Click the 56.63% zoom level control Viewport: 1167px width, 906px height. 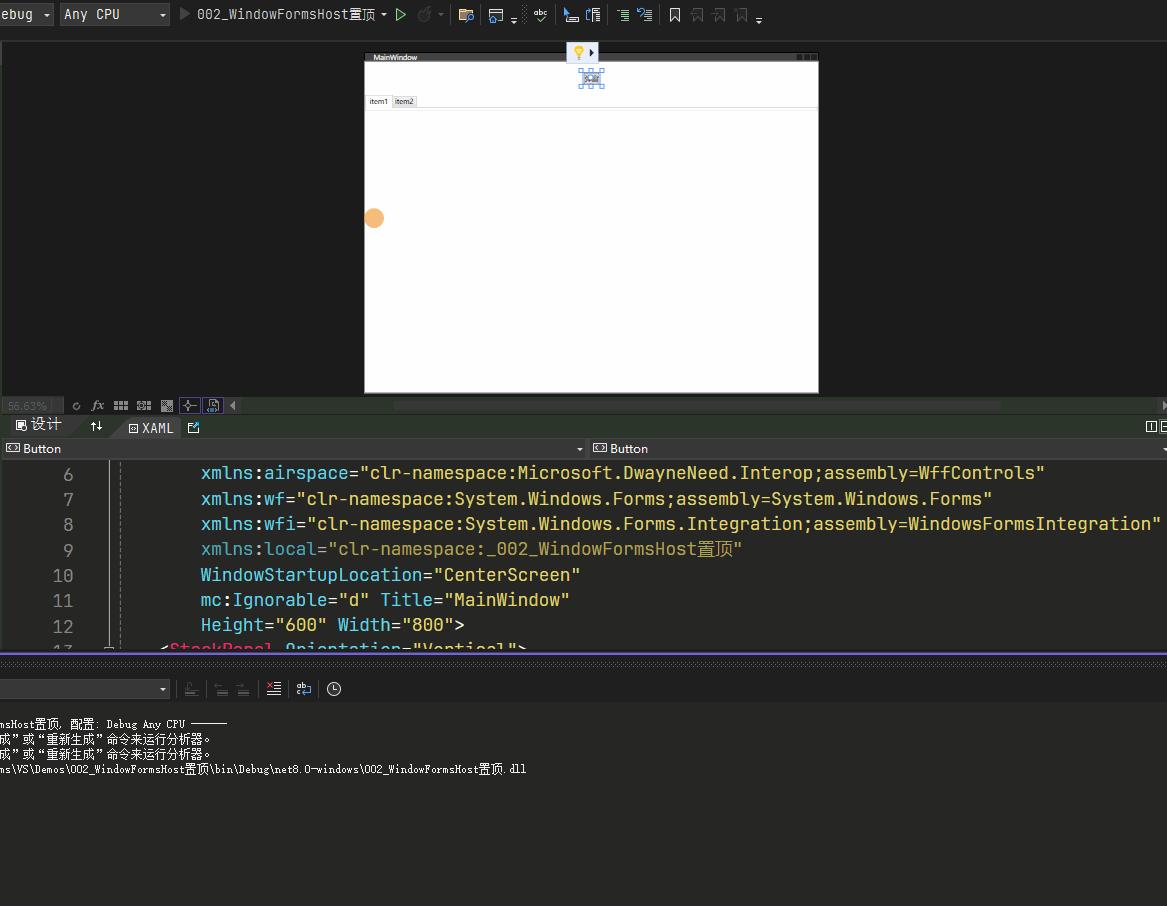pyautogui.click(x=30, y=405)
